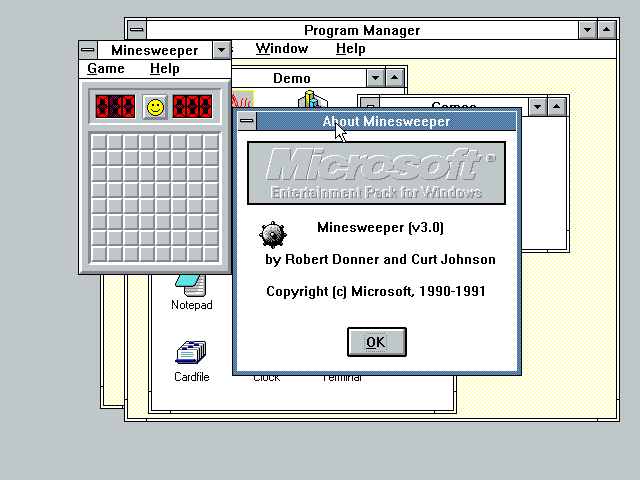Open the Window menu in Program Manager
The height and width of the screenshot is (480, 640).
point(282,49)
